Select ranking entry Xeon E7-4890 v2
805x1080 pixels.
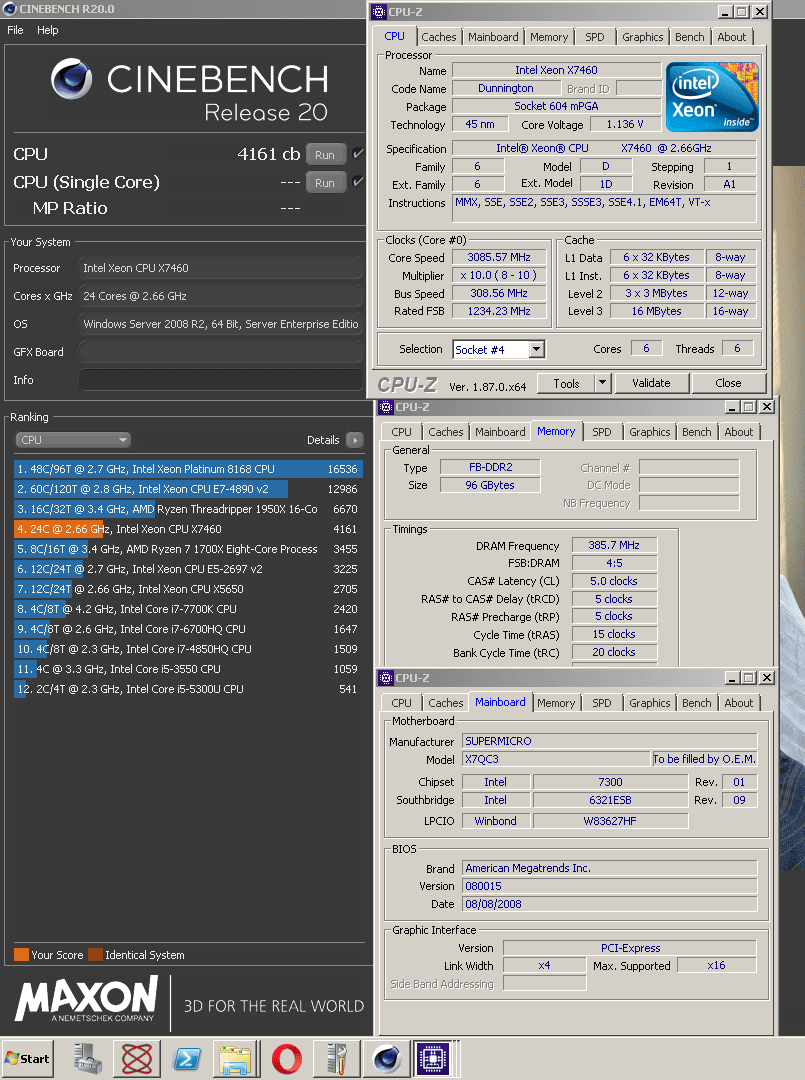[188, 489]
